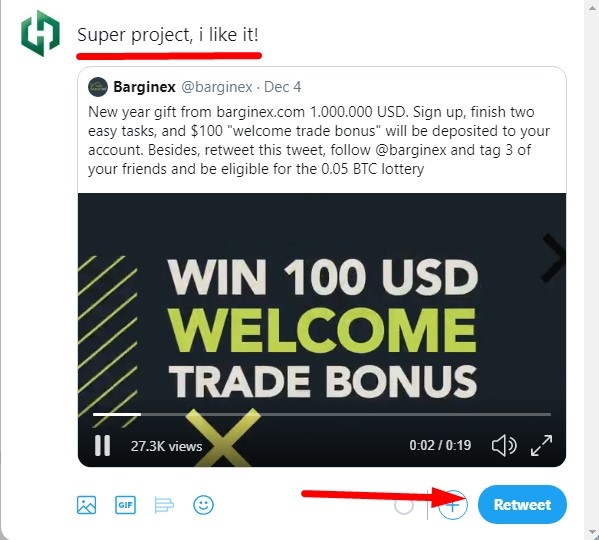Click the green H profile avatar
The height and width of the screenshot is (540, 599).
click(40, 33)
